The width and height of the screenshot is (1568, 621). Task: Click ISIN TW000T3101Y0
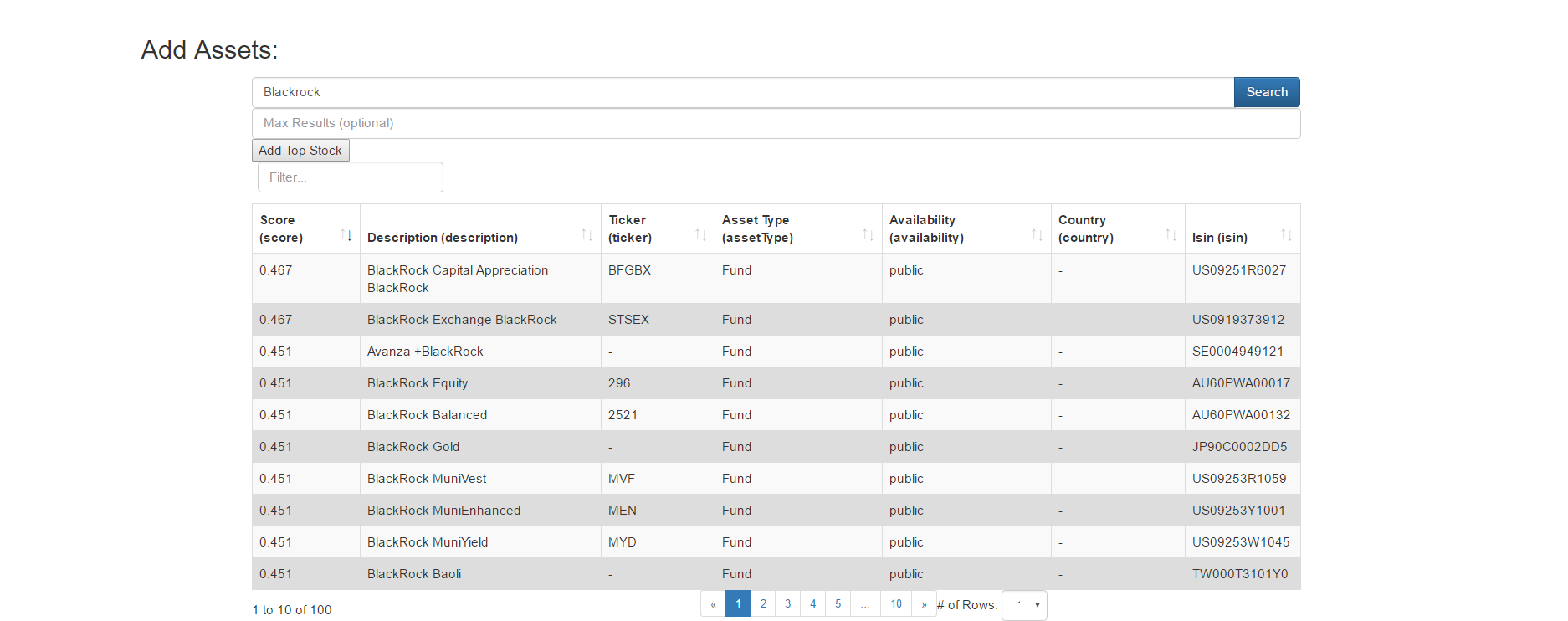click(1240, 574)
